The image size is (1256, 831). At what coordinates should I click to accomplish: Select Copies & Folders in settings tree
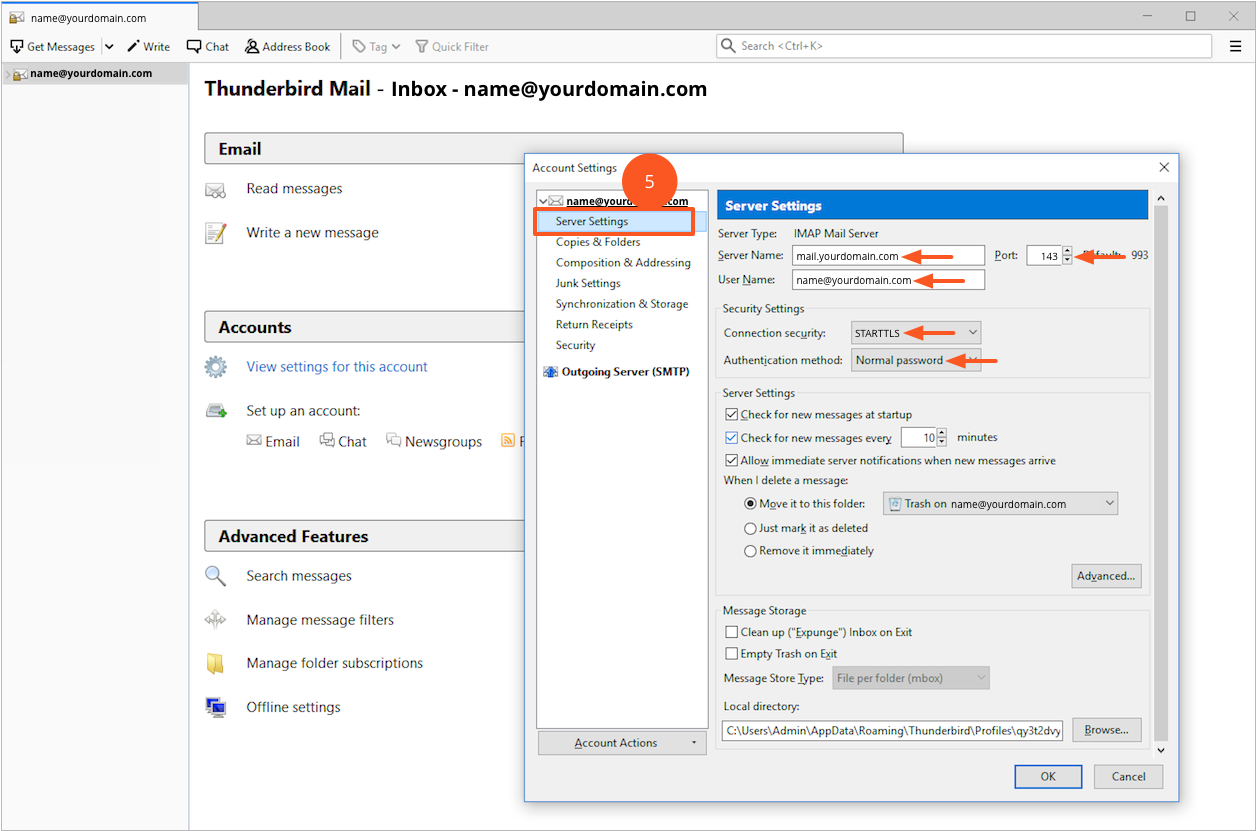(598, 242)
